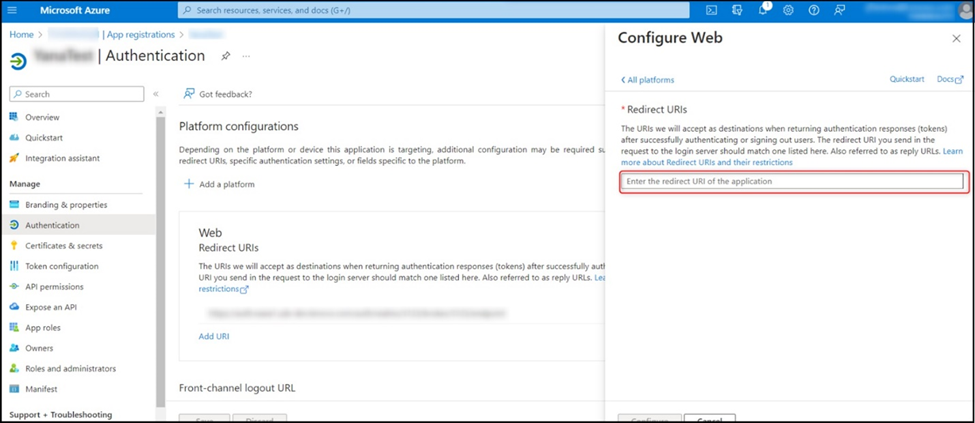
Task: Open the more options ellipsis in title
Action: (x=246, y=56)
